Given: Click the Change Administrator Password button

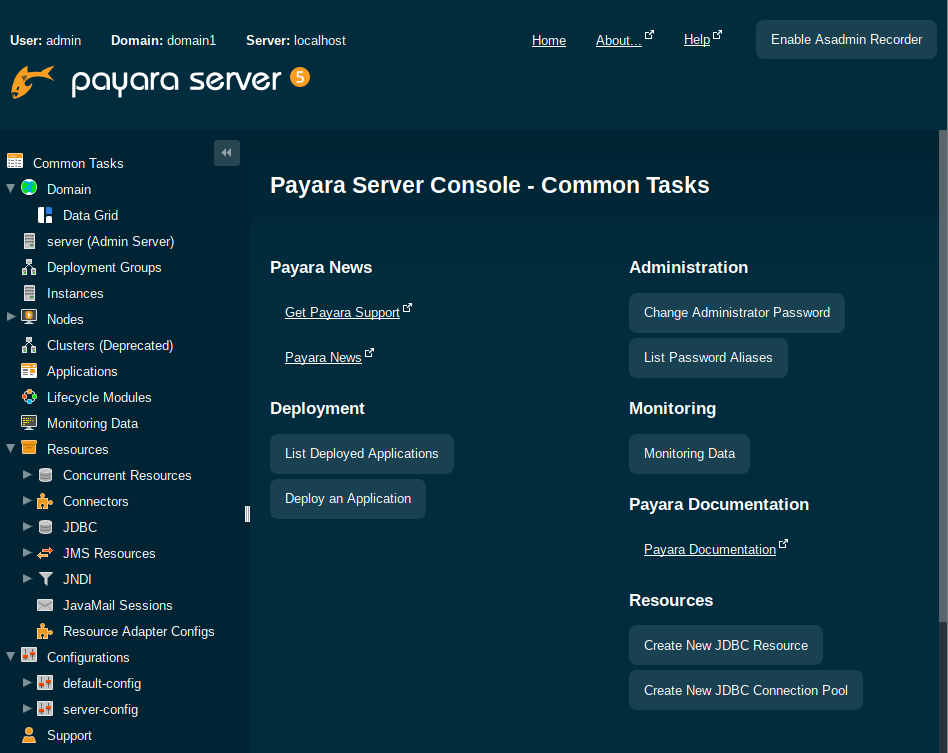Looking at the screenshot, I should (x=737, y=312).
